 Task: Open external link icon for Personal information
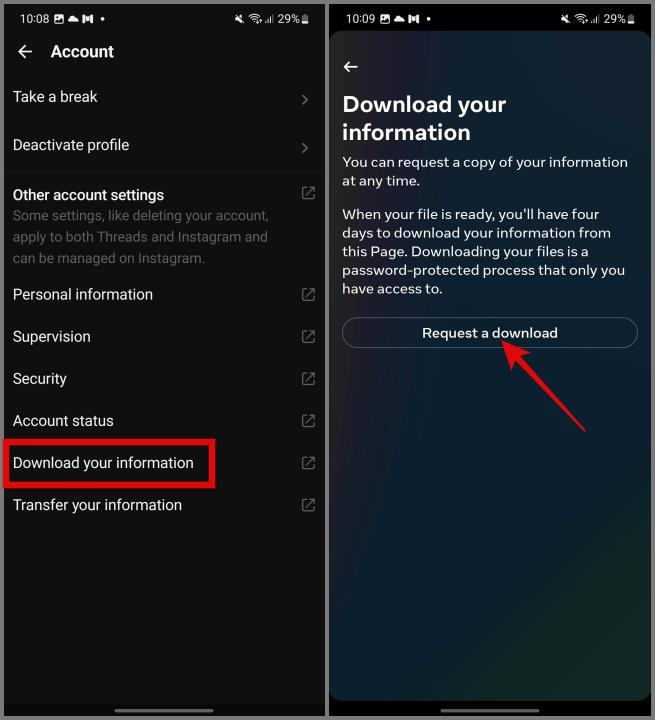(x=308, y=294)
